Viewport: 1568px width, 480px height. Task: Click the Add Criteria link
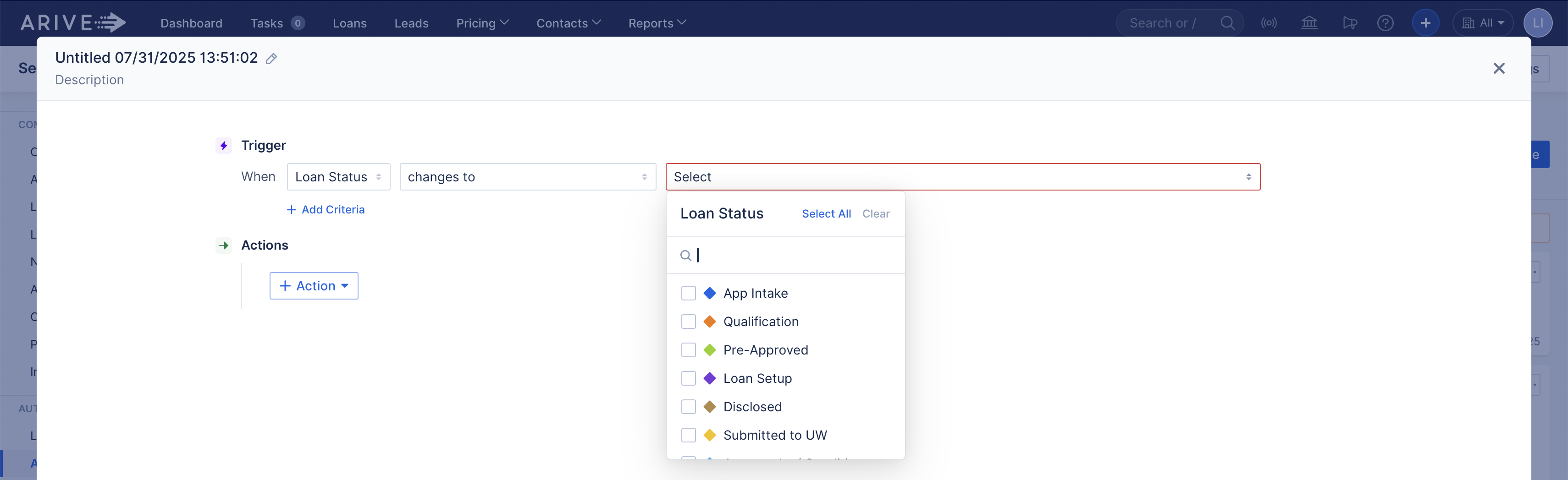[326, 209]
